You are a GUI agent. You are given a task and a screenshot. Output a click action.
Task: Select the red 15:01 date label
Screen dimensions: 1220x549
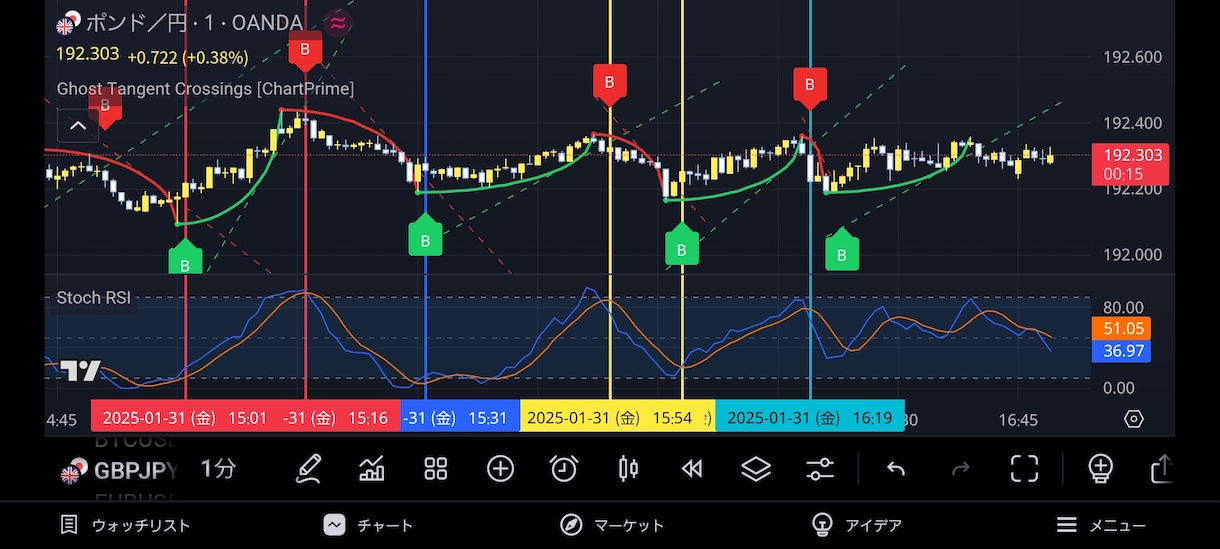click(x=185, y=418)
